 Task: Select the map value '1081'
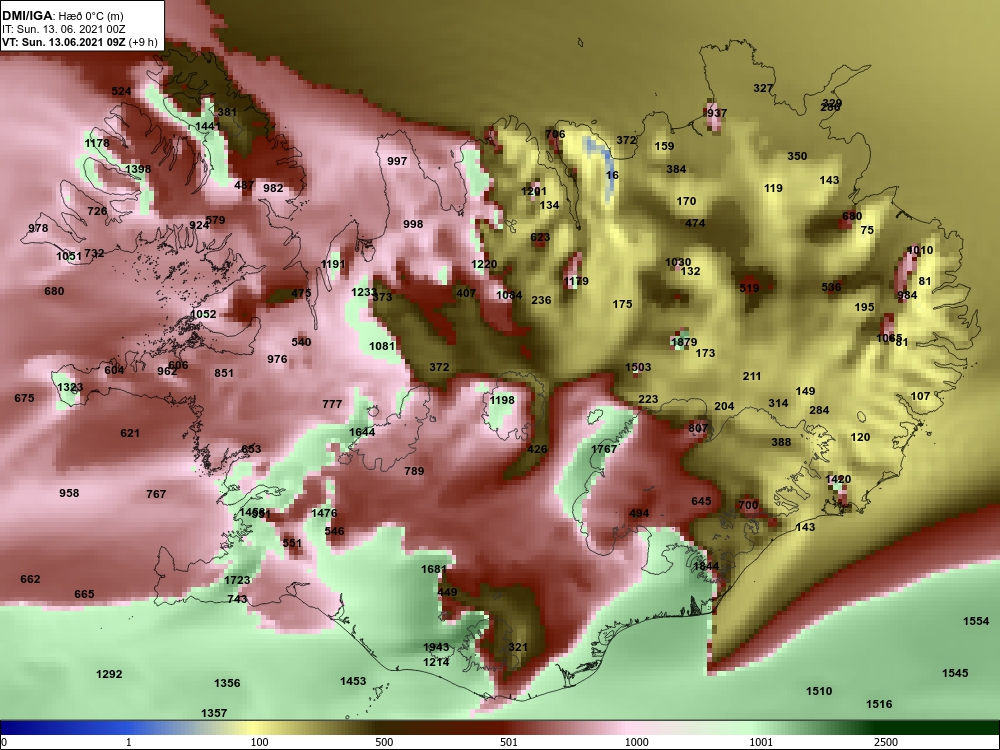383,346
